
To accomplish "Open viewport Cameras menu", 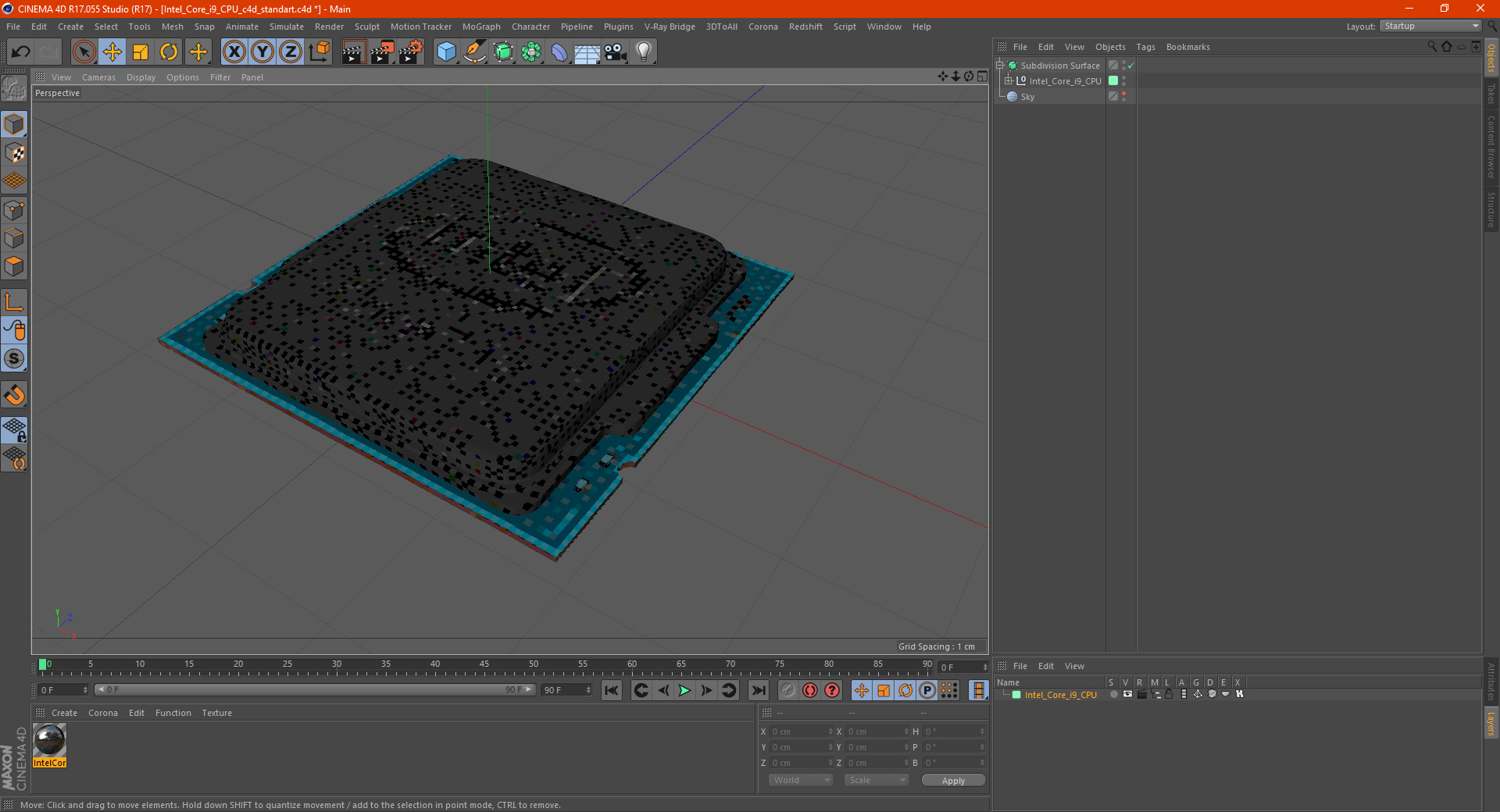I will coord(98,77).
